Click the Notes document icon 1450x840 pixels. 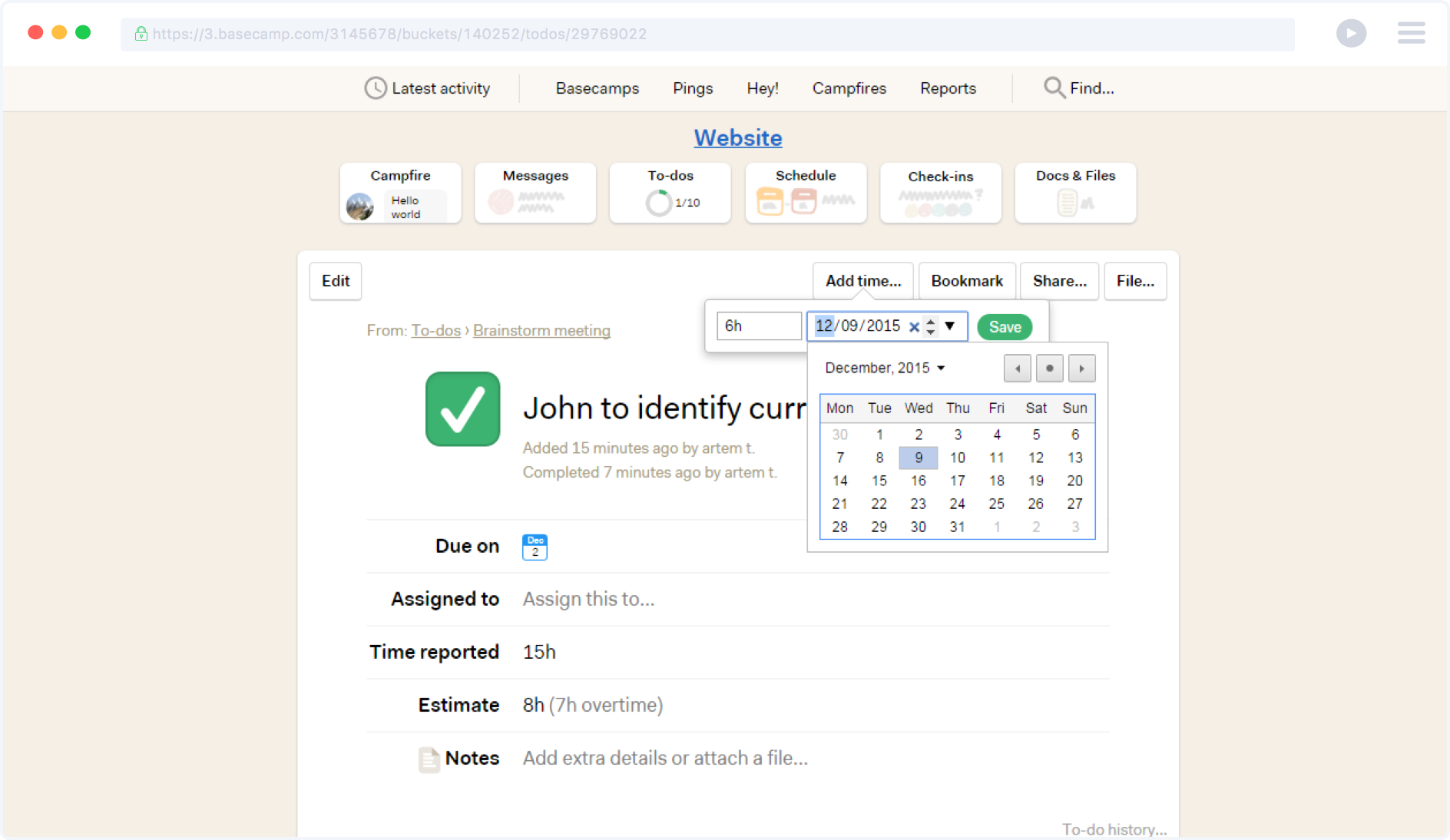tap(429, 759)
